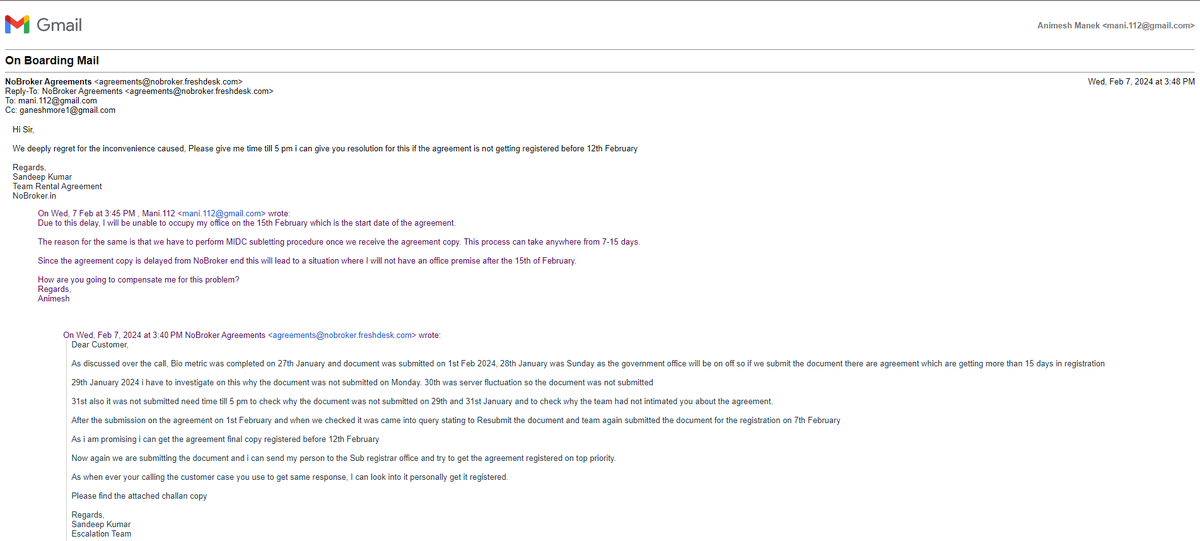Click the line starting "Now again we are submitting"
Viewport: 1200px width, 541px height.
coord(343,458)
